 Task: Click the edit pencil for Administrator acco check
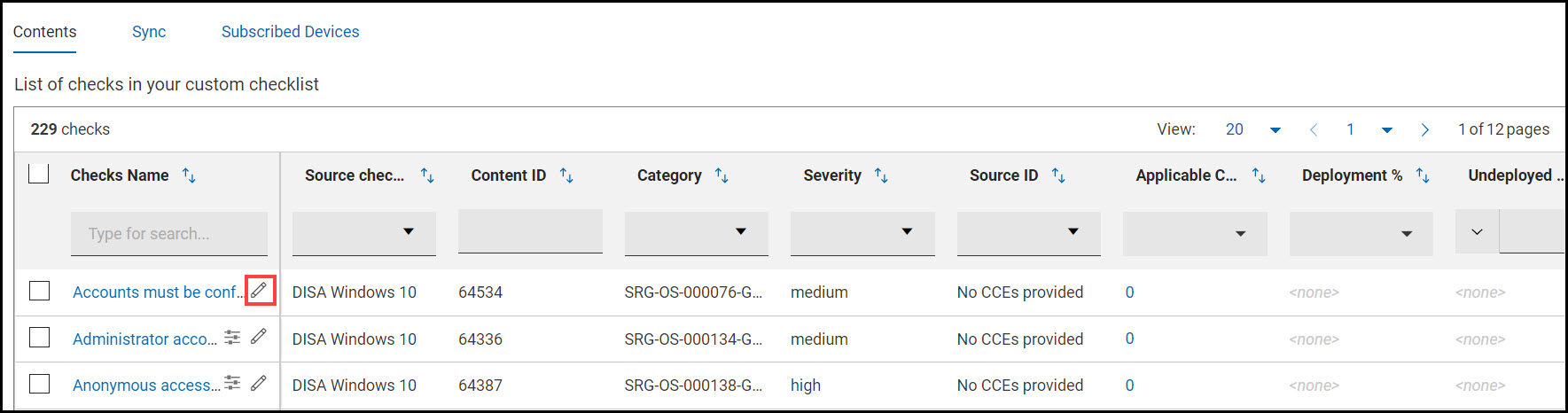pyautogui.click(x=259, y=337)
